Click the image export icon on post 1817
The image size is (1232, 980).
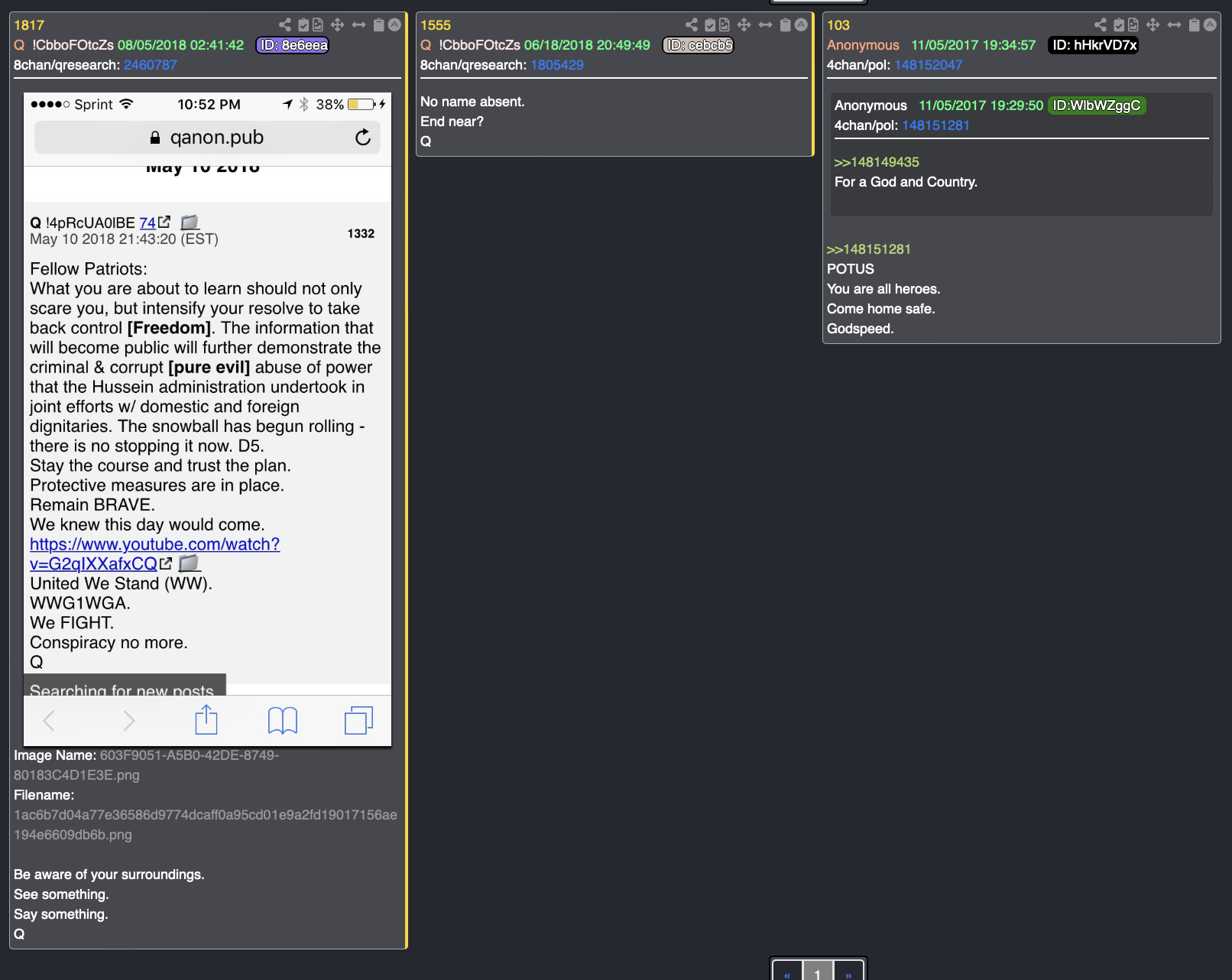click(x=318, y=24)
